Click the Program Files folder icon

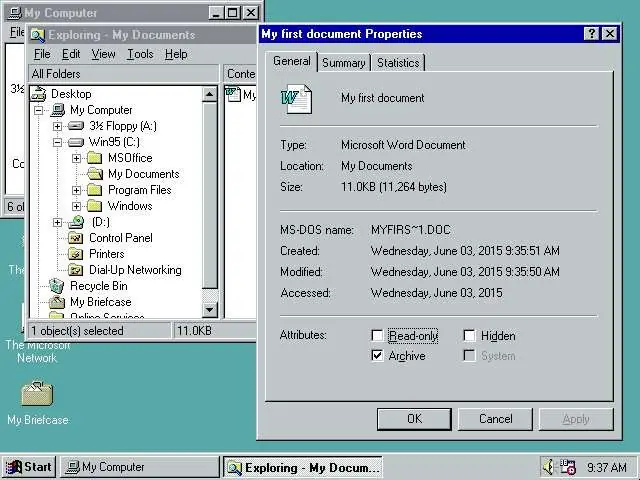point(95,190)
